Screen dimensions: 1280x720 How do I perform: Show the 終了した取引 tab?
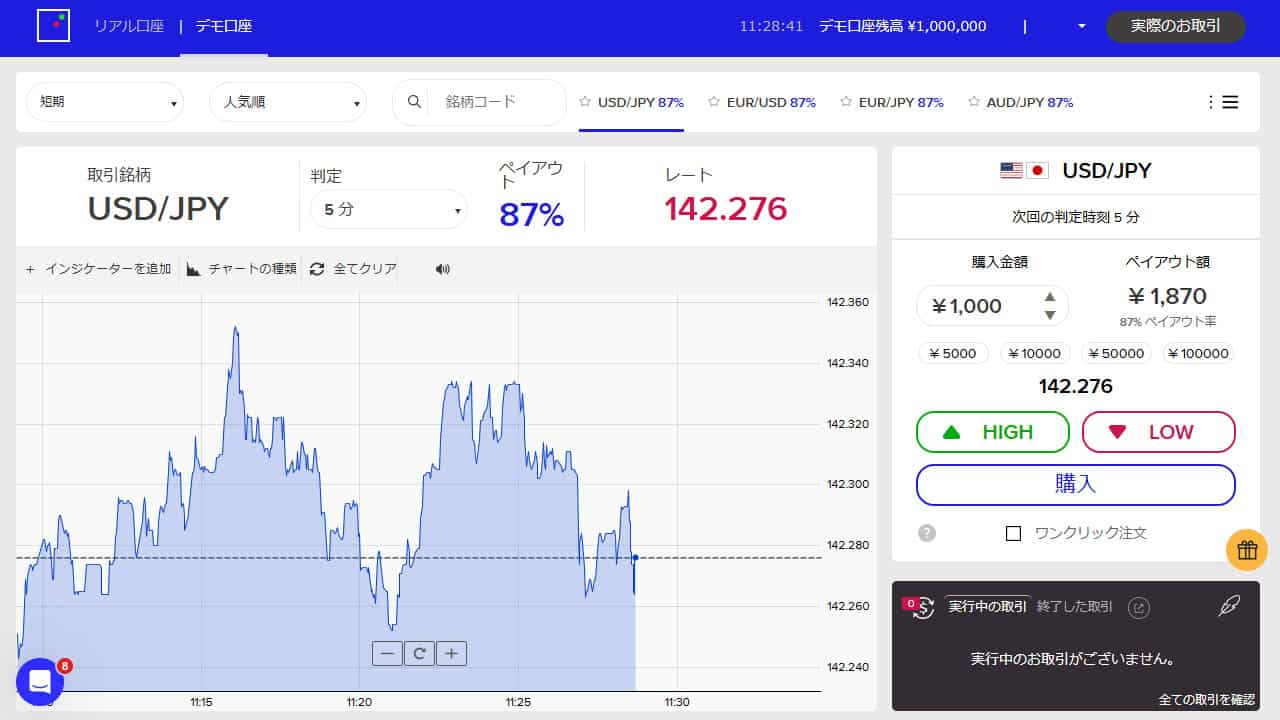click(x=1074, y=607)
